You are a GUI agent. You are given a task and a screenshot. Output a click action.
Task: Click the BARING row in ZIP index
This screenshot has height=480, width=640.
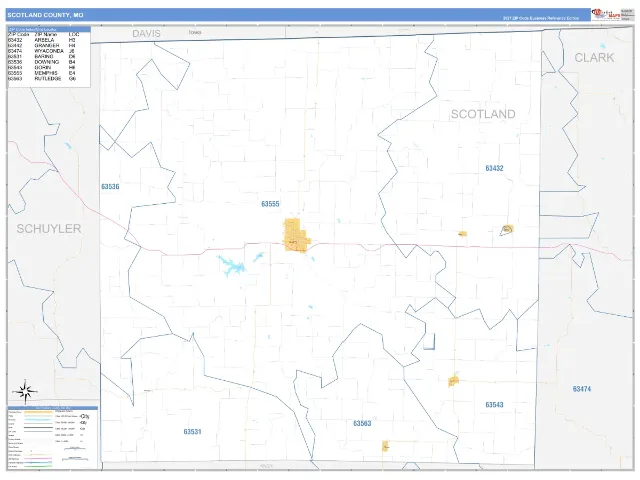pyautogui.click(x=42, y=56)
